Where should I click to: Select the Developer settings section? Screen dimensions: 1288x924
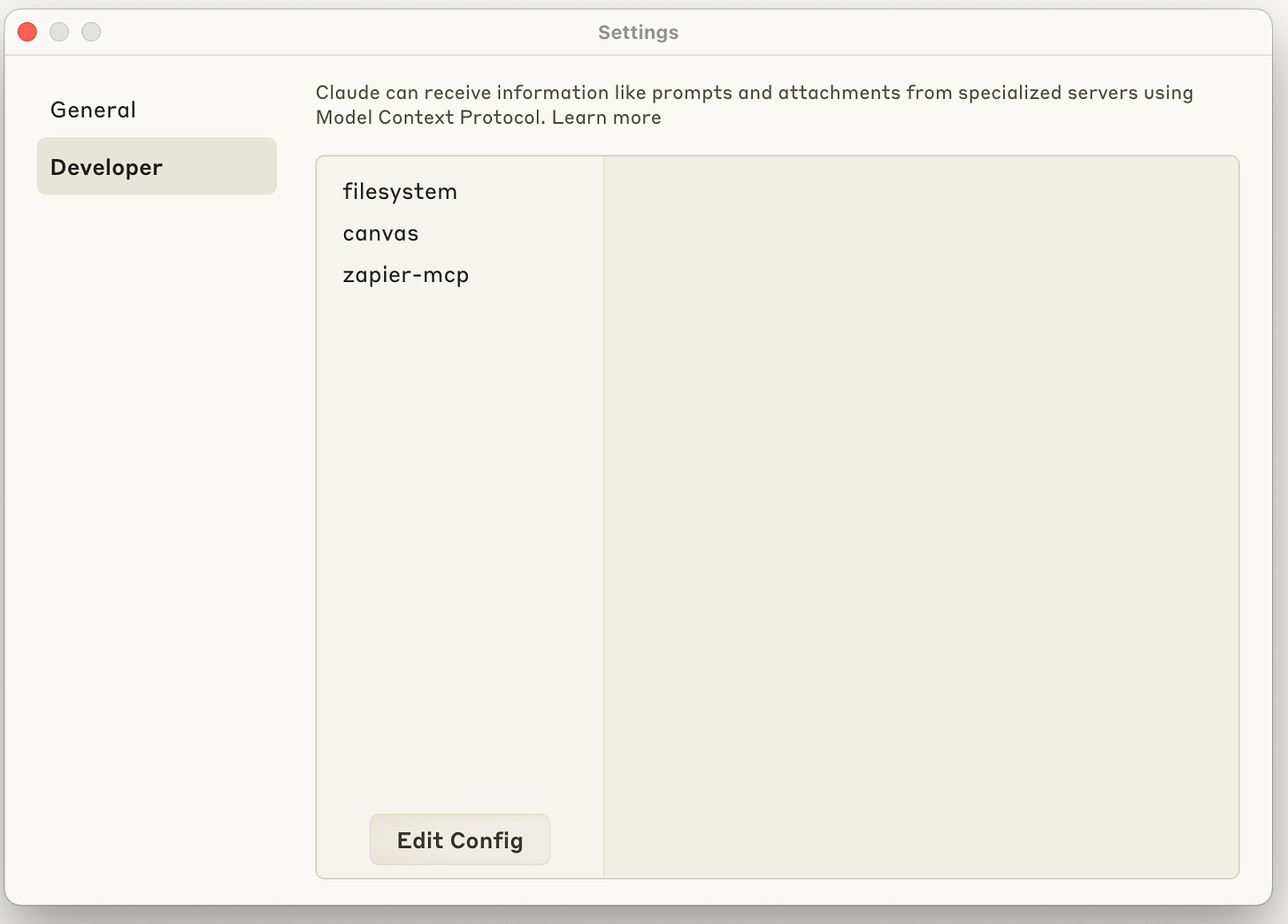tap(157, 166)
